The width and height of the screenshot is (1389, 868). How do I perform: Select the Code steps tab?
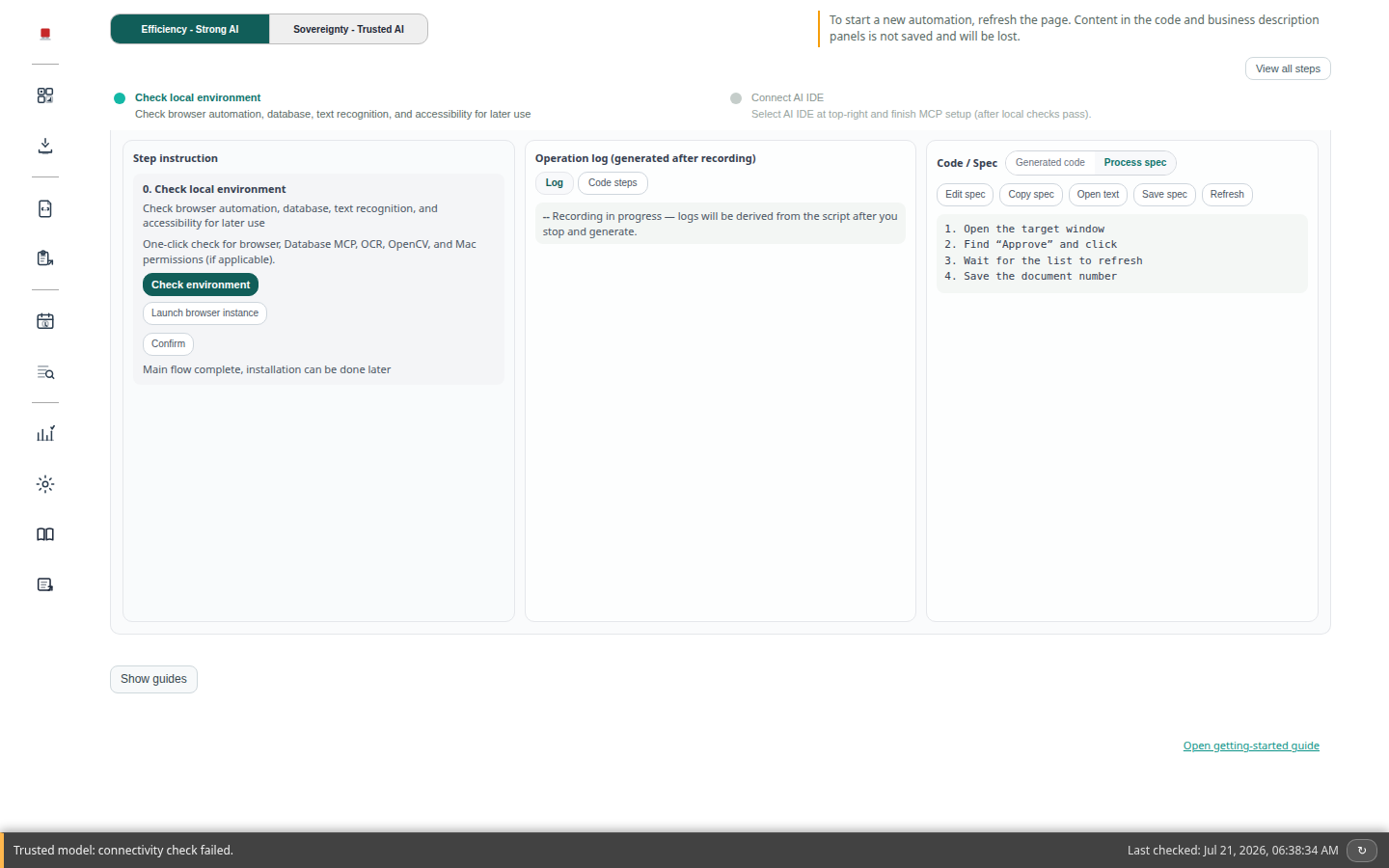(x=613, y=183)
